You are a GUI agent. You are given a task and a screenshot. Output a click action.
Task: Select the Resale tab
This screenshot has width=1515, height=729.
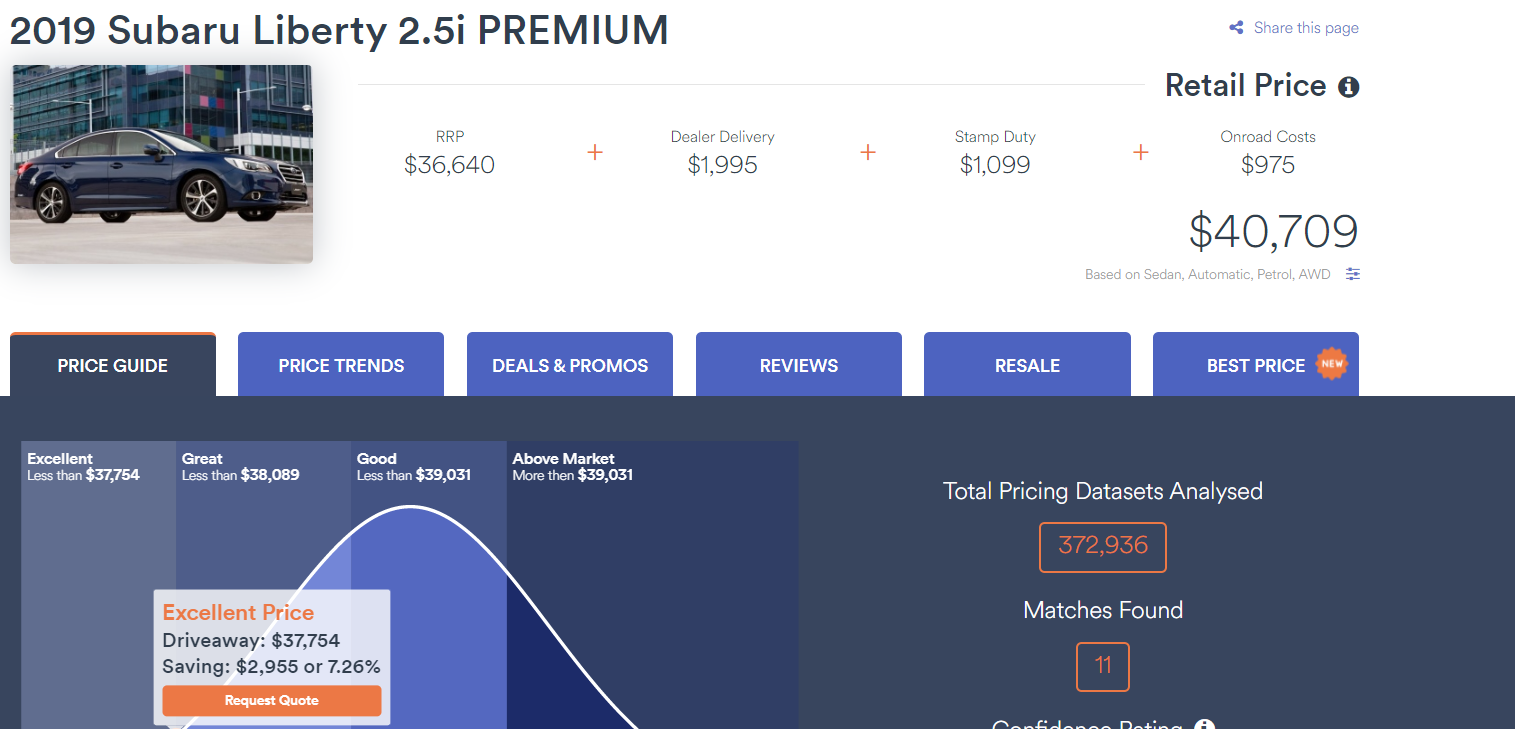pos(1027,365)
